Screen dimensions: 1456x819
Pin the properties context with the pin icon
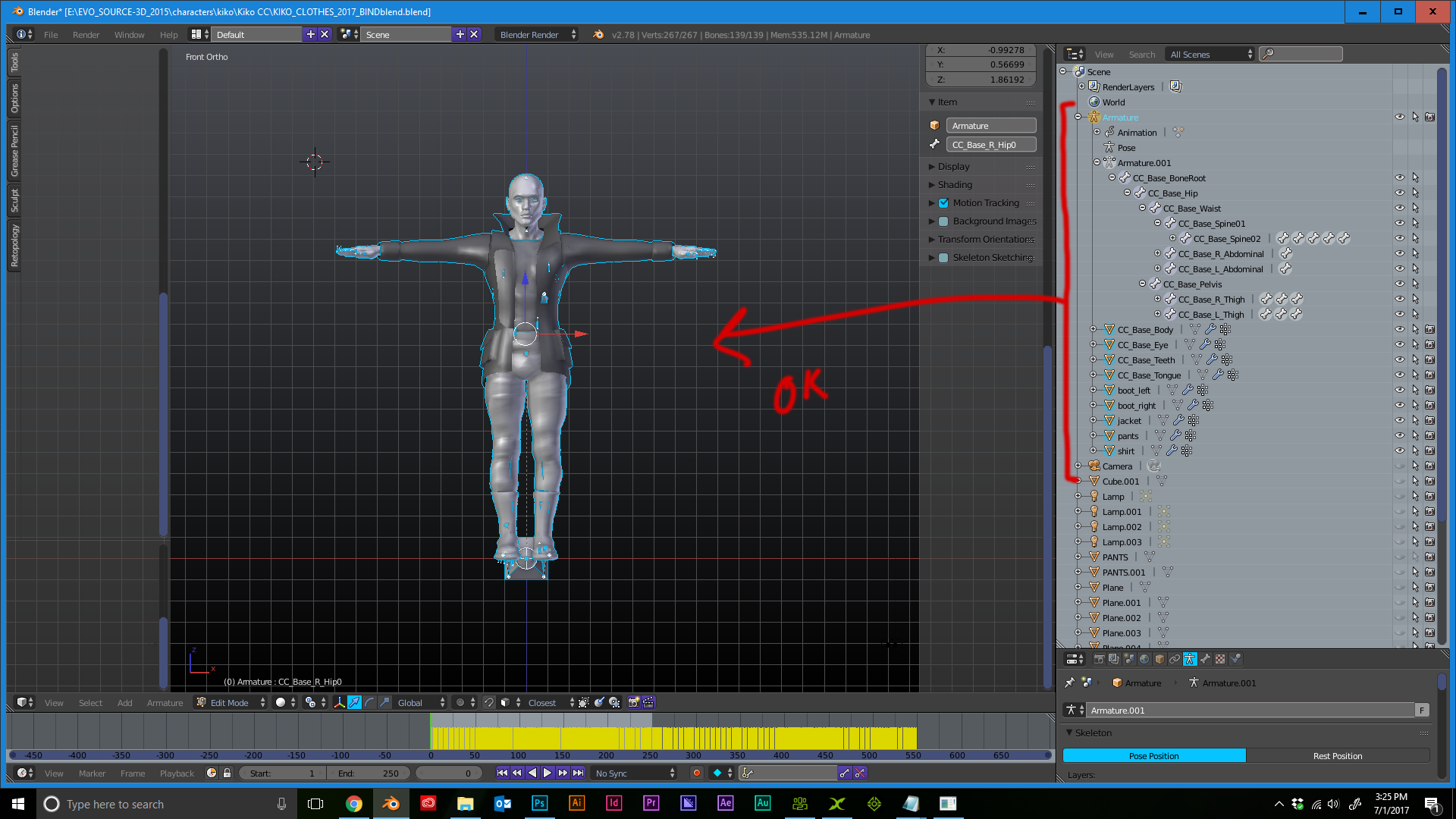coord(1069,682)
